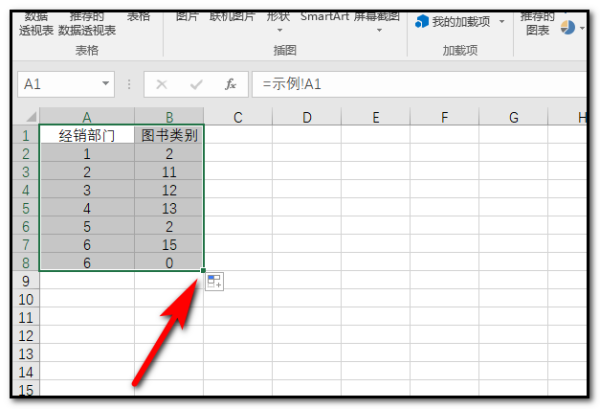Select row 5 header

pyautogui.click(x=26, y=208)
